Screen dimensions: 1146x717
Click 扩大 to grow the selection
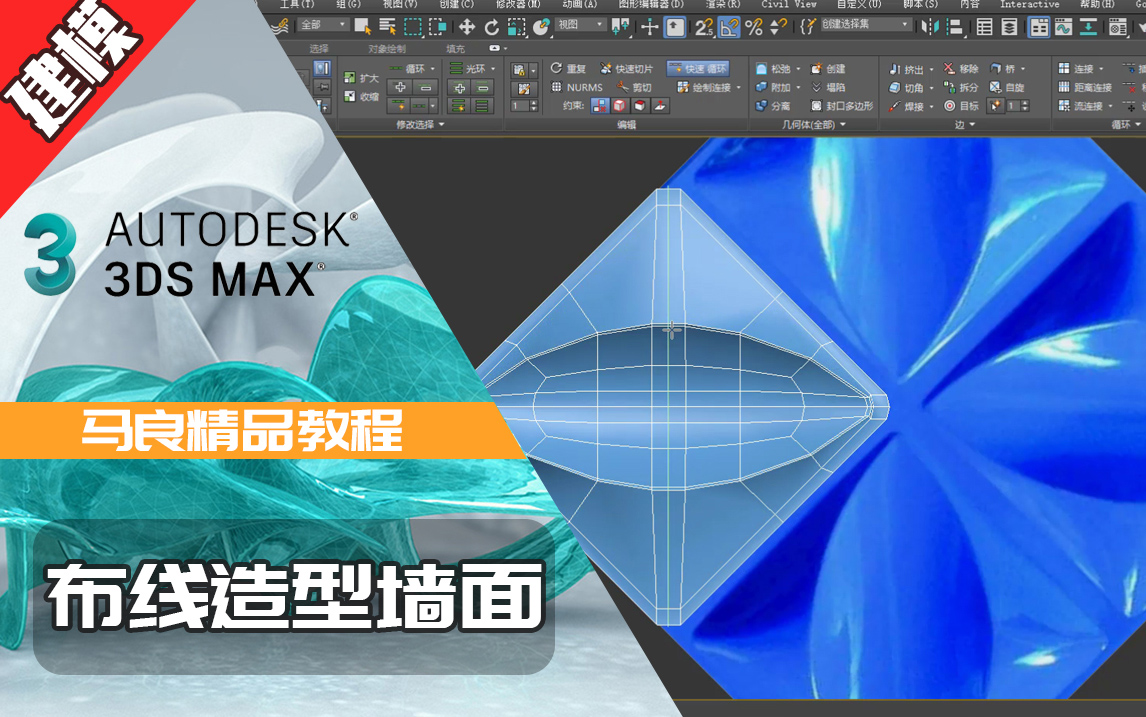[362, 78]
